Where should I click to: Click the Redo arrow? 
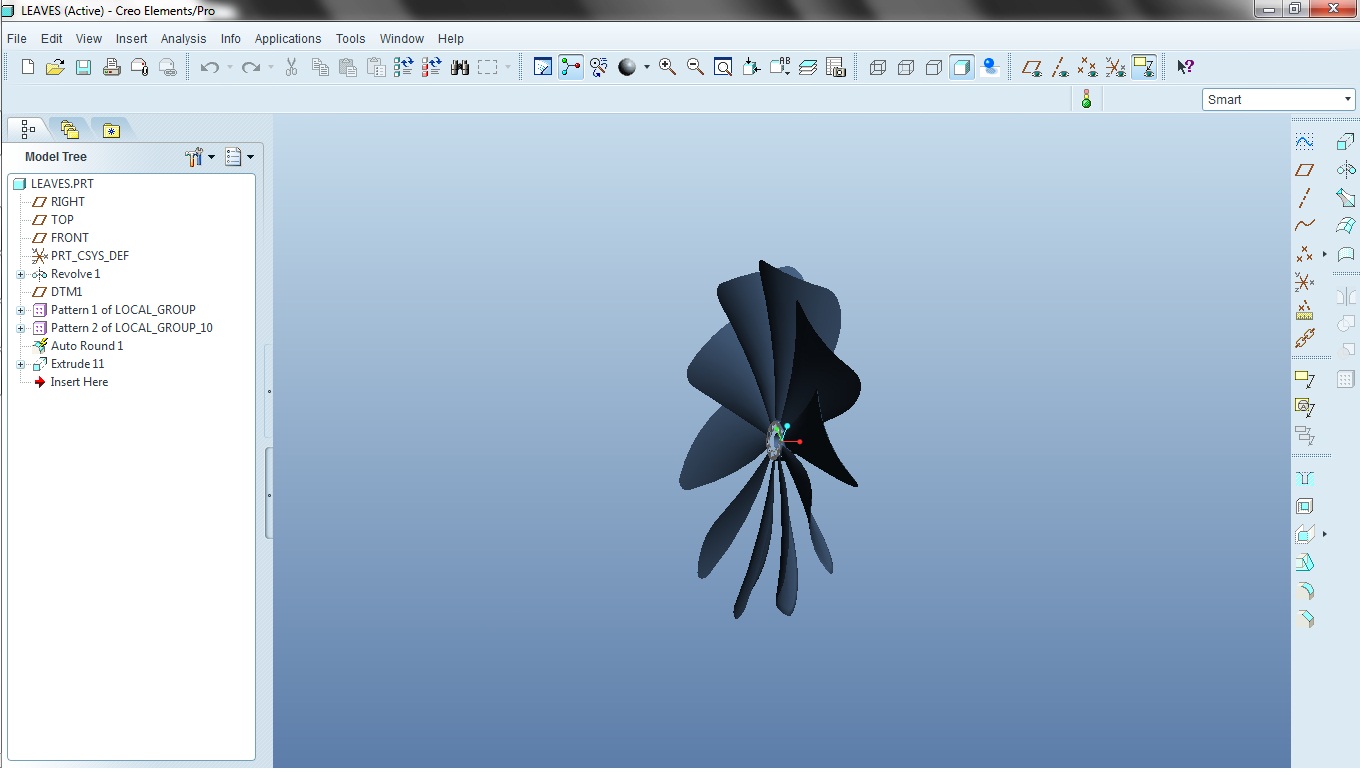click(x=251, y=67)
